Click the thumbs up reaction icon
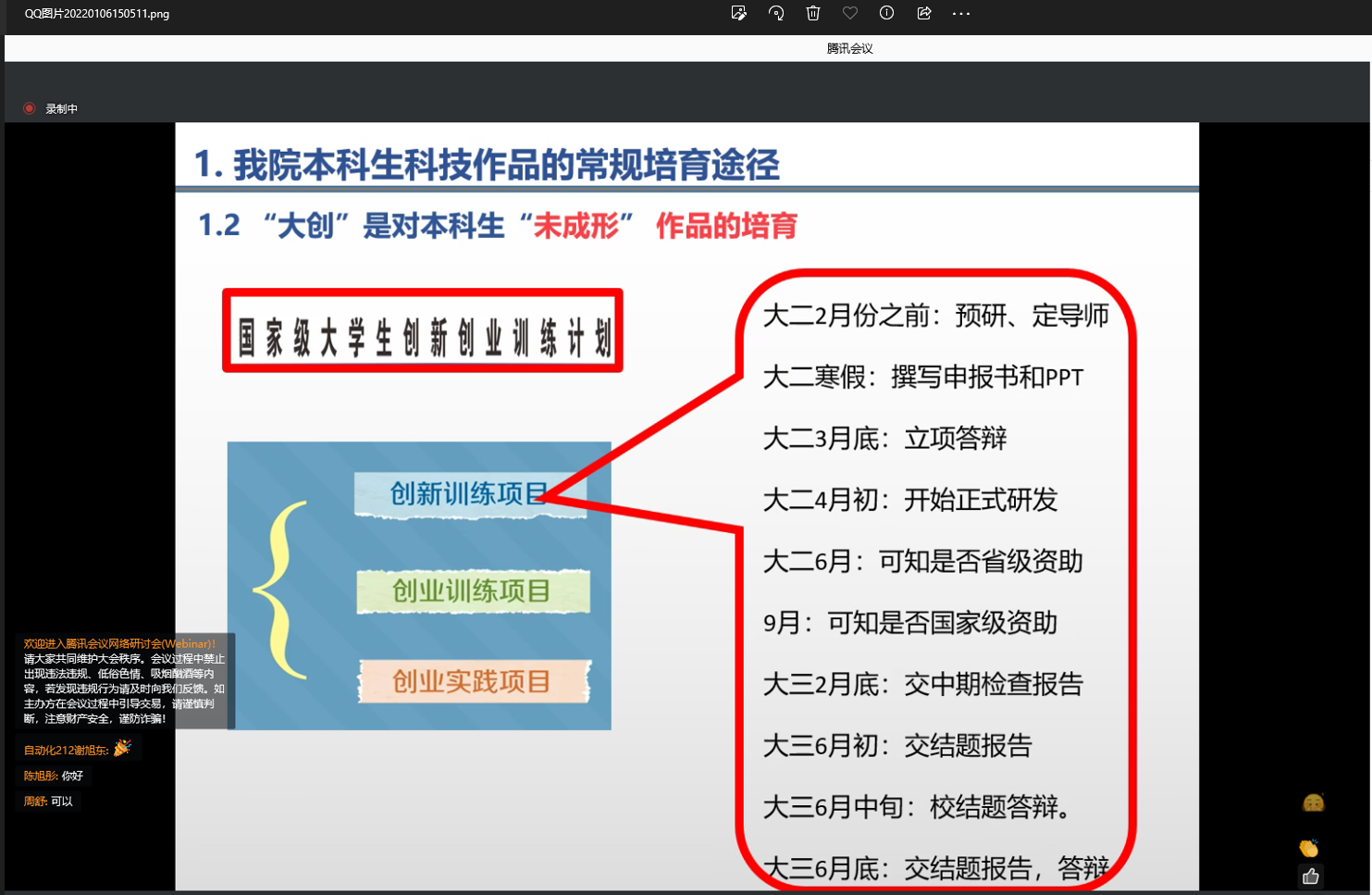Screen dimensions: 1372x895 click(1310, 876)
